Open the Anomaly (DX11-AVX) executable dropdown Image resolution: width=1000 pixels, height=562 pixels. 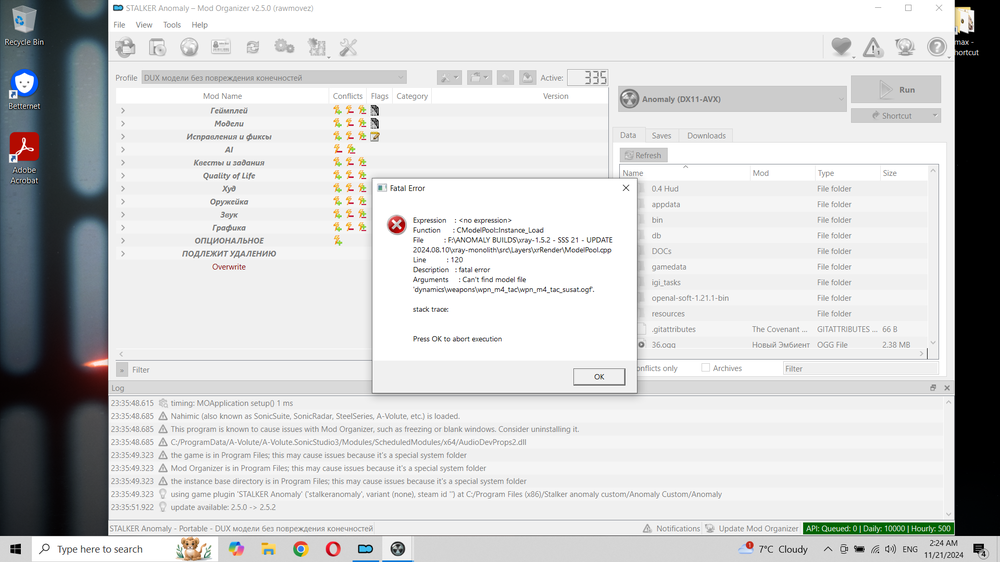pyautogui.click(x=731, y=99)
